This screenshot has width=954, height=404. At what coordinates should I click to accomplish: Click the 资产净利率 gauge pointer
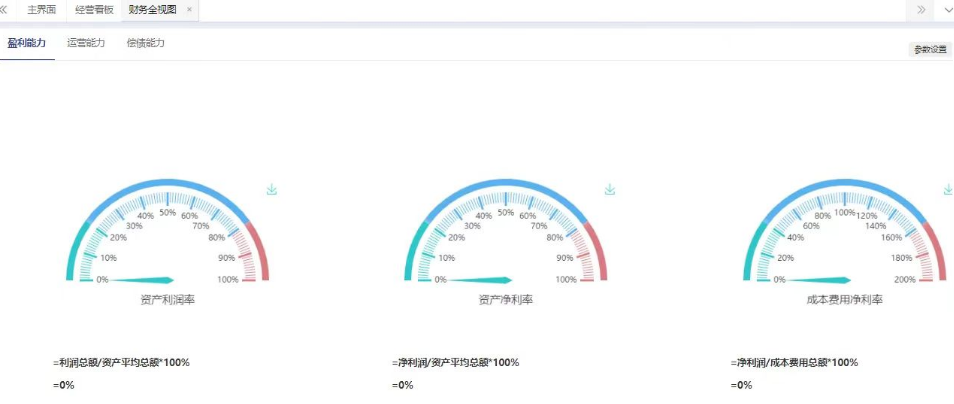478,280
